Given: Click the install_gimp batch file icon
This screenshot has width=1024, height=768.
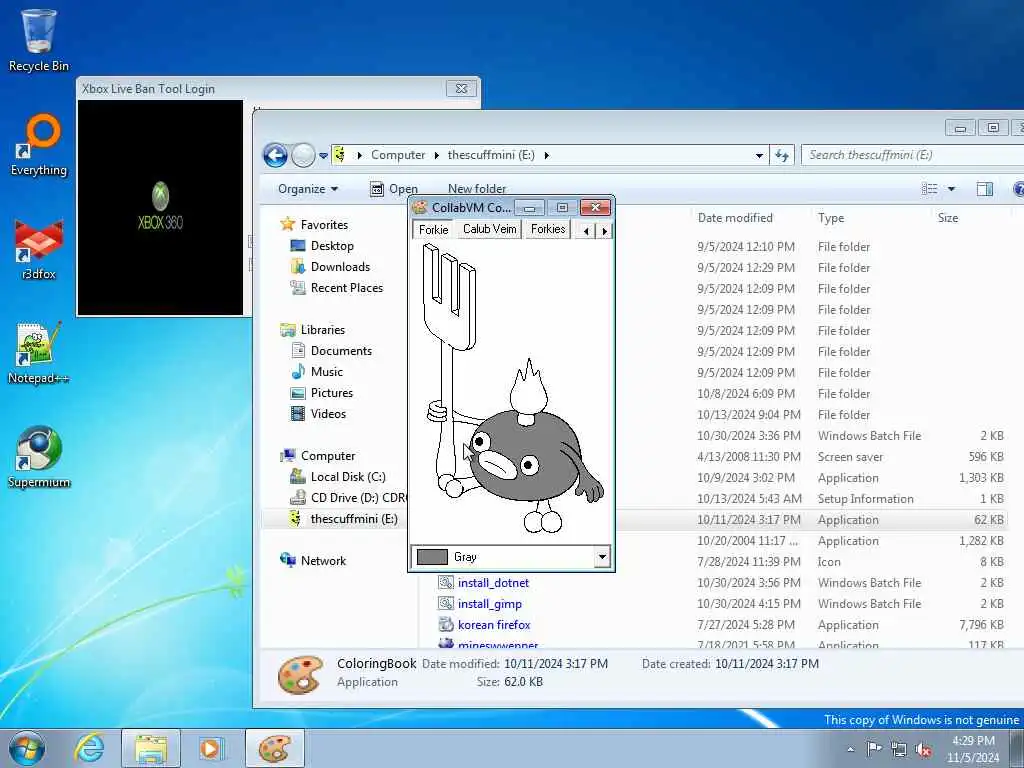Looking at the screenshot, I should 446,603.
